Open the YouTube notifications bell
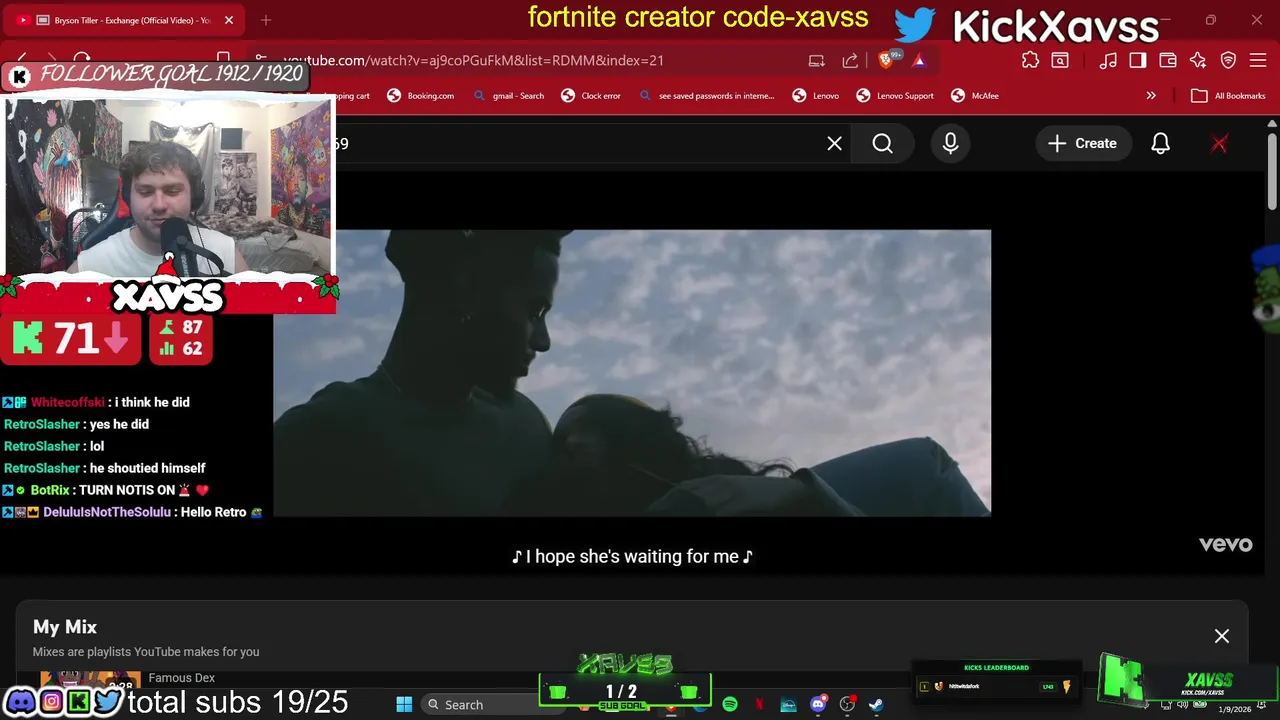The image size is (1280, 720). [1160, 143]
